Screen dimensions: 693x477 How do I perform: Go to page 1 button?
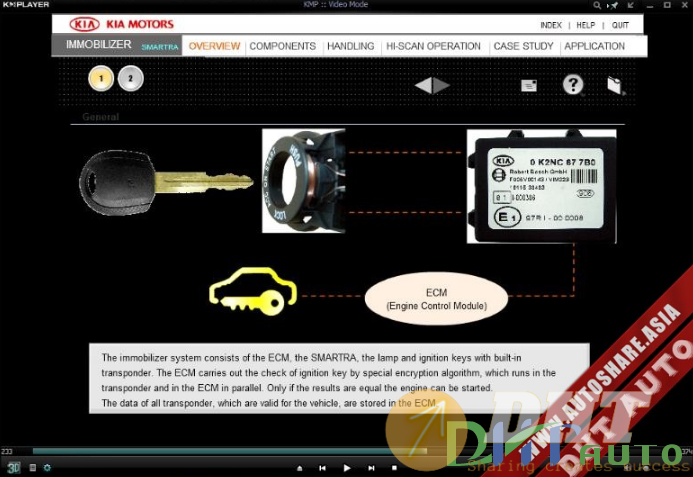click(x=101, y=79)
